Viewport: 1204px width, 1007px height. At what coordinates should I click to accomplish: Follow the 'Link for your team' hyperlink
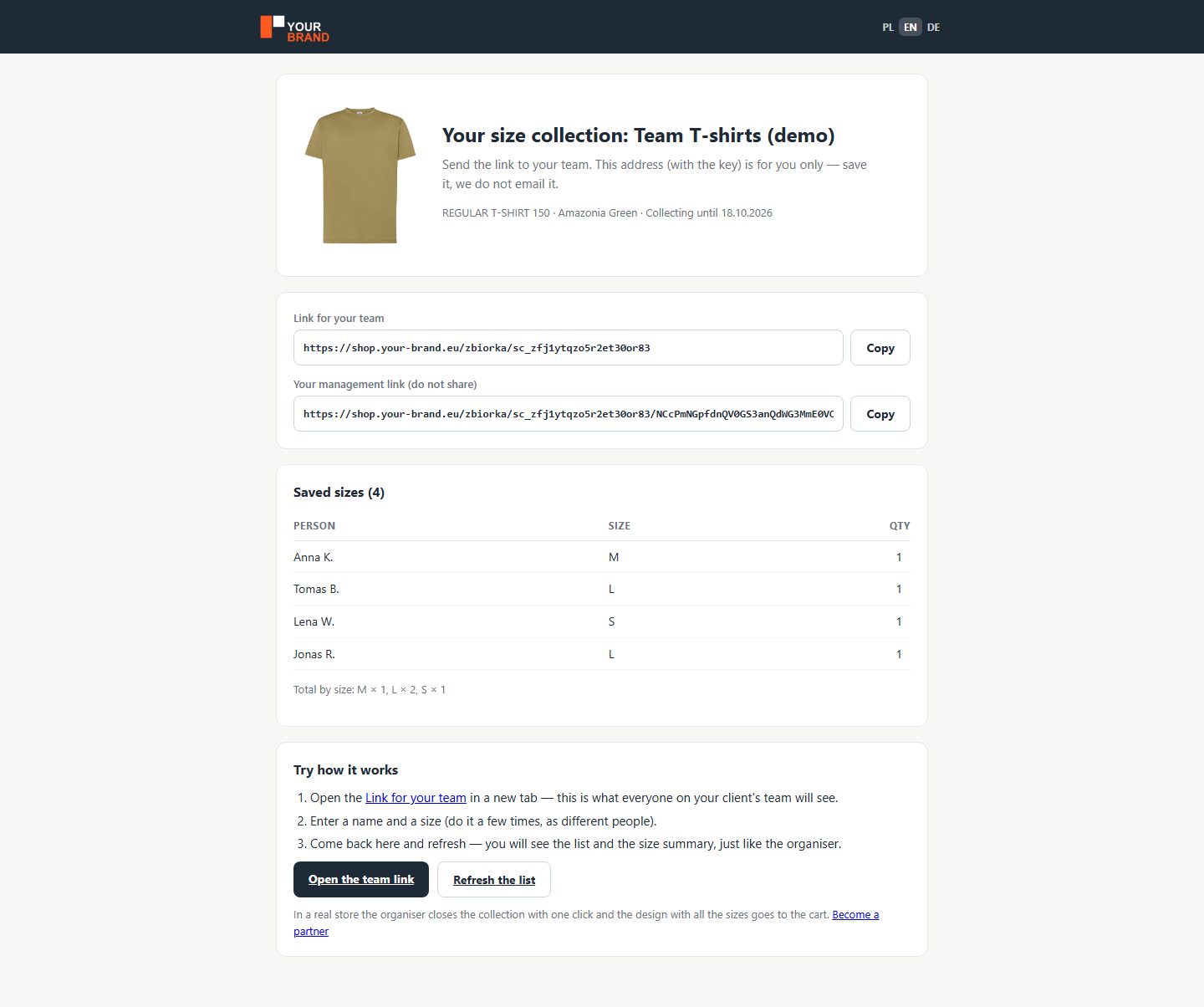416,798
